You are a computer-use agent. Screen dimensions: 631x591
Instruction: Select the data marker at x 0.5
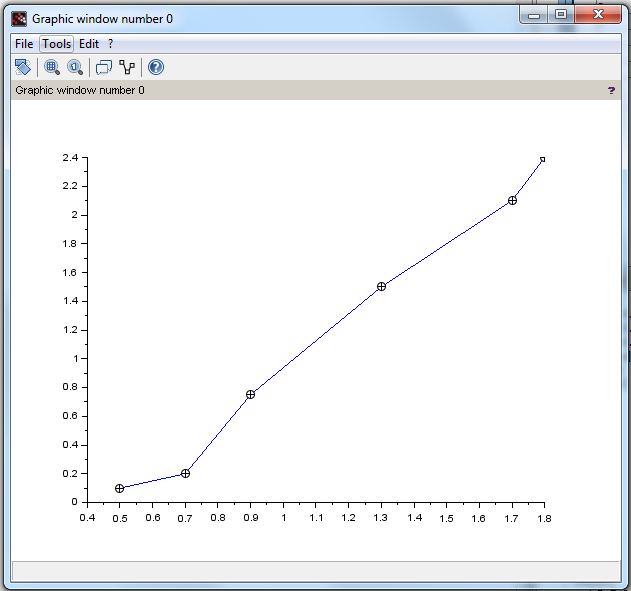[120, 488]
